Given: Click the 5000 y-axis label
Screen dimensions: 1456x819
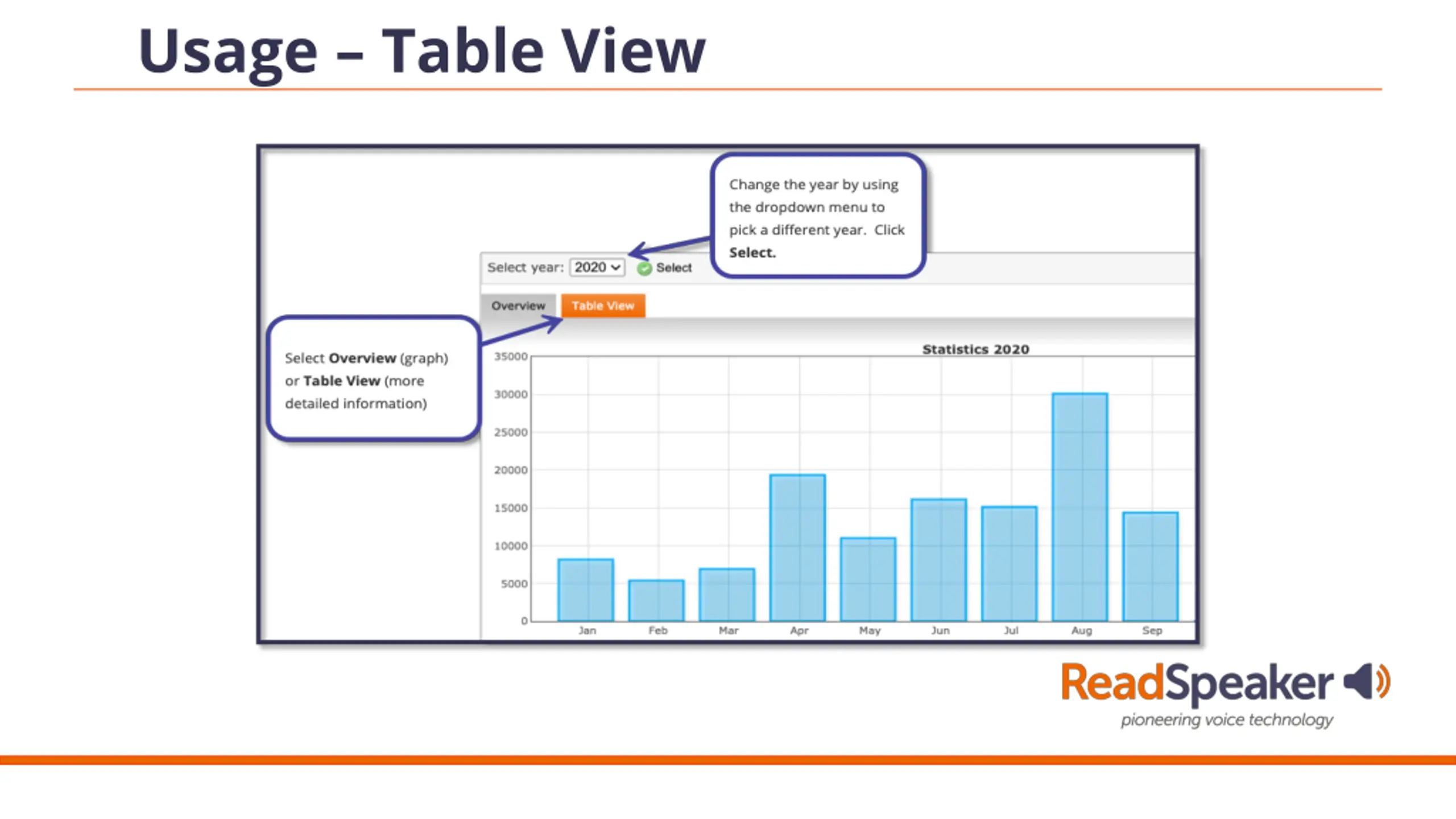Looking at the screenshot, I should tap(514, 584).
